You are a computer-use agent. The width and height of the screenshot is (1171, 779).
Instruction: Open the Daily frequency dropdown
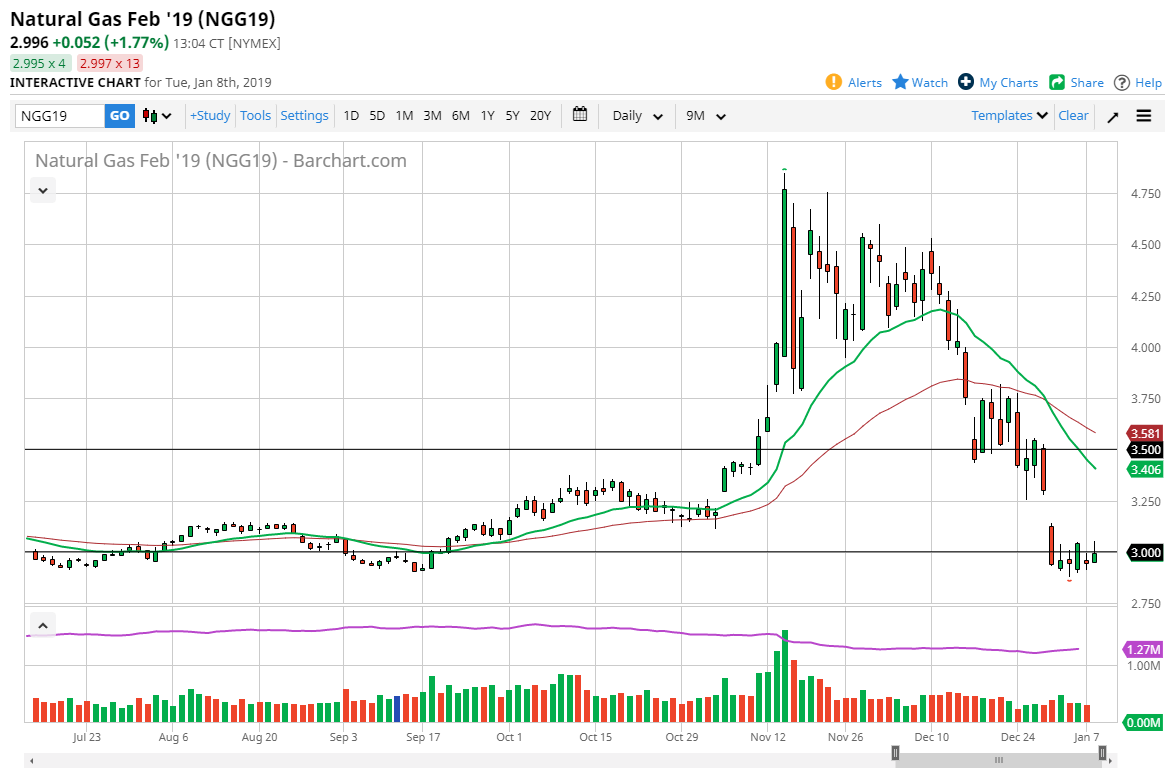click(x=637, y=116)
